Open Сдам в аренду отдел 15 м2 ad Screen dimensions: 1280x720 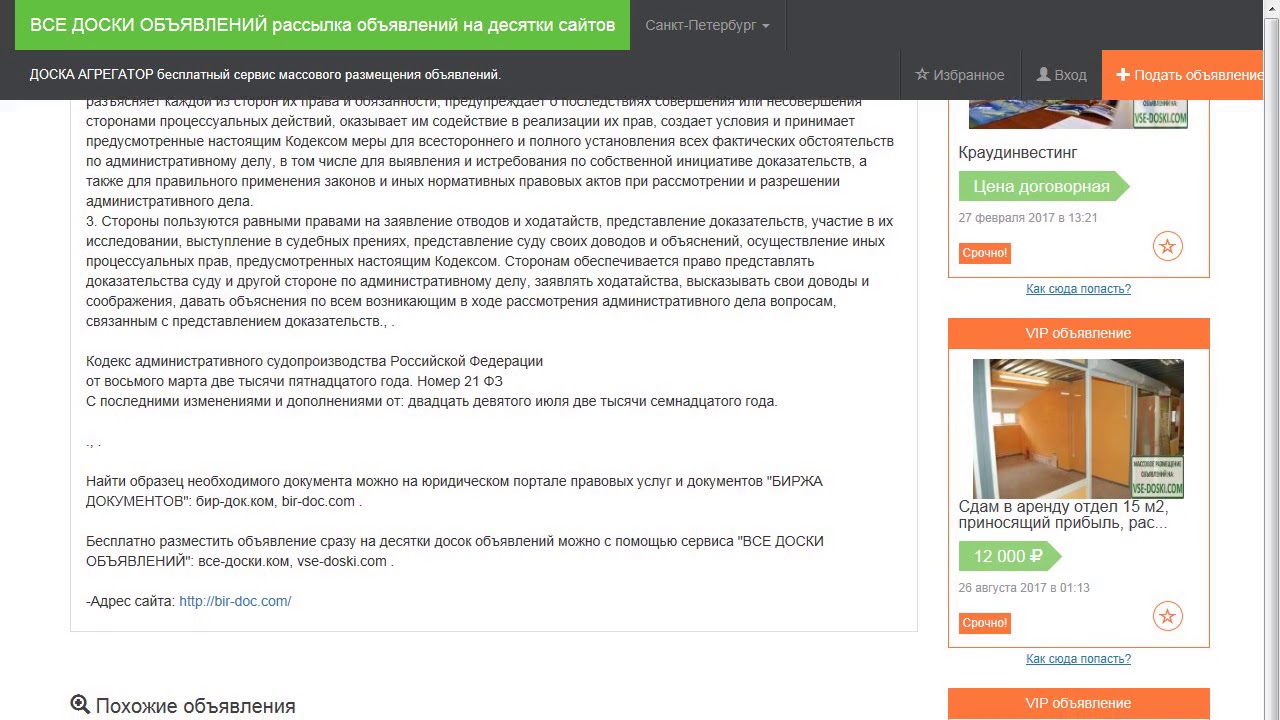point(1063,514)
